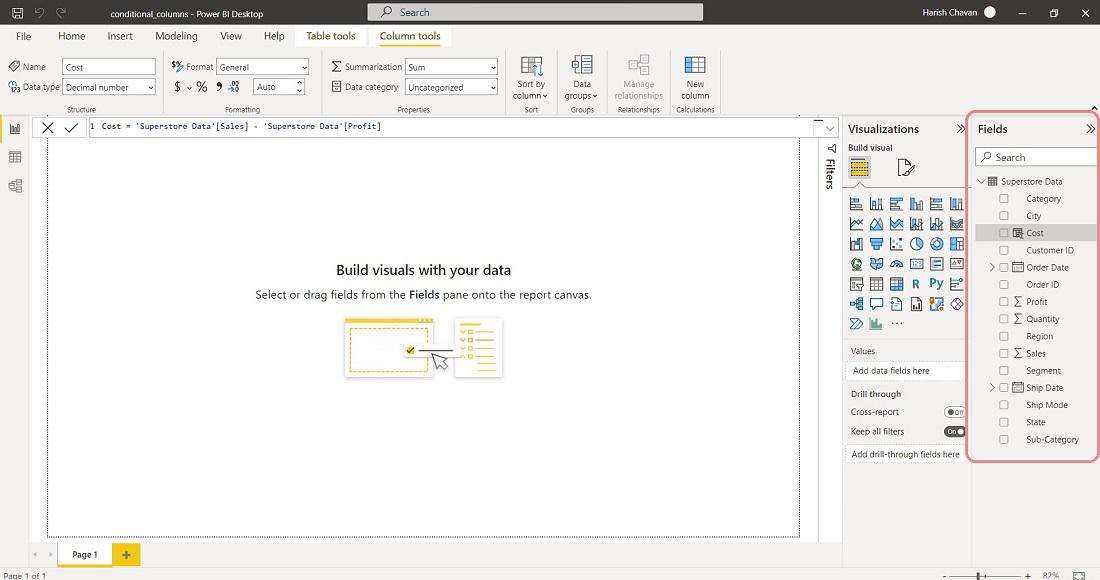Select the Matrix visual
Viewport: 1100px width, 580px height.
896,284
